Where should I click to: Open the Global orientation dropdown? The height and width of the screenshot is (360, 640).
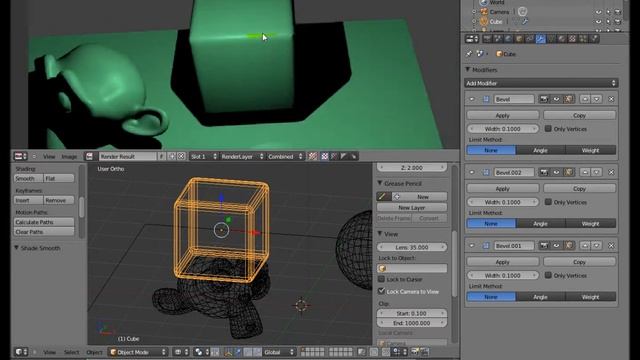pyautogui.click(x=279, y=352)
